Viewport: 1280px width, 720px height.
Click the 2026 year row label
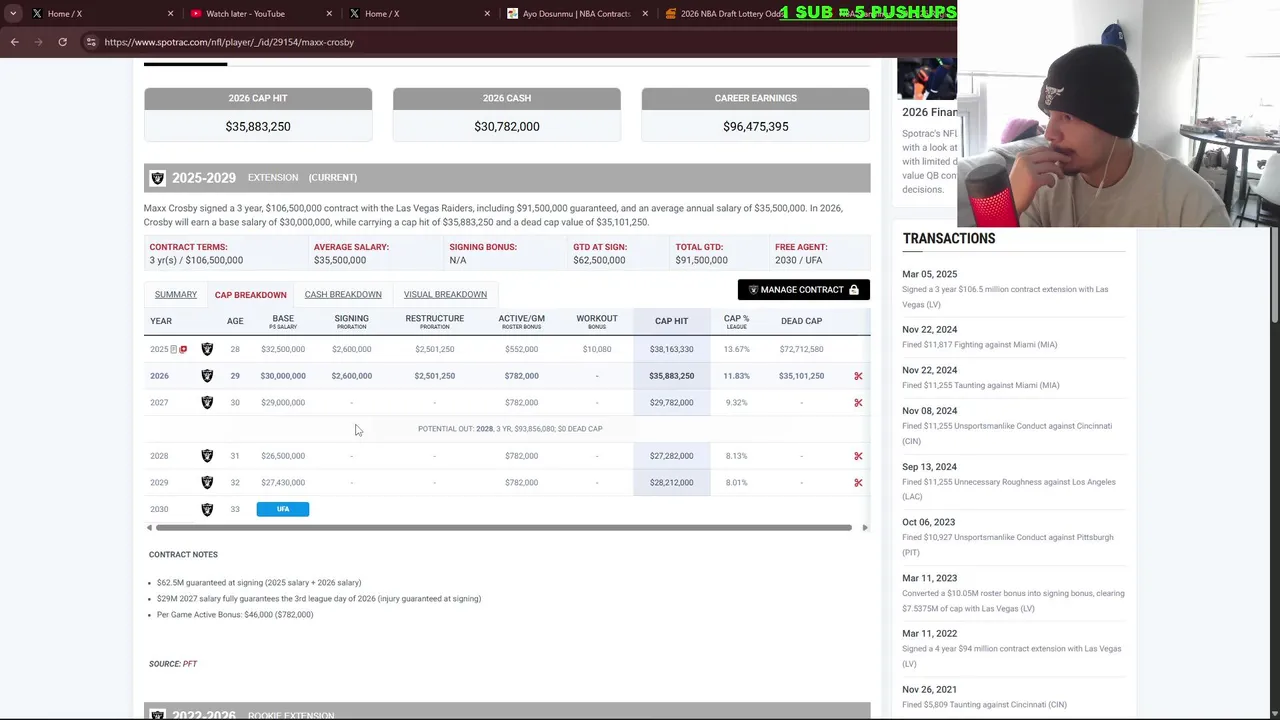coord(160,376)
